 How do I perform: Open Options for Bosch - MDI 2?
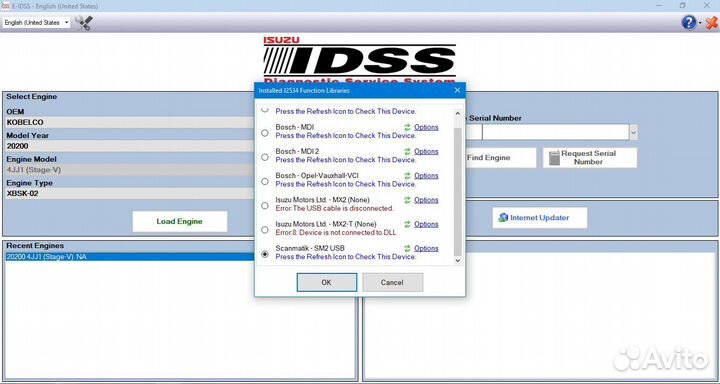[x=426, y=152]
